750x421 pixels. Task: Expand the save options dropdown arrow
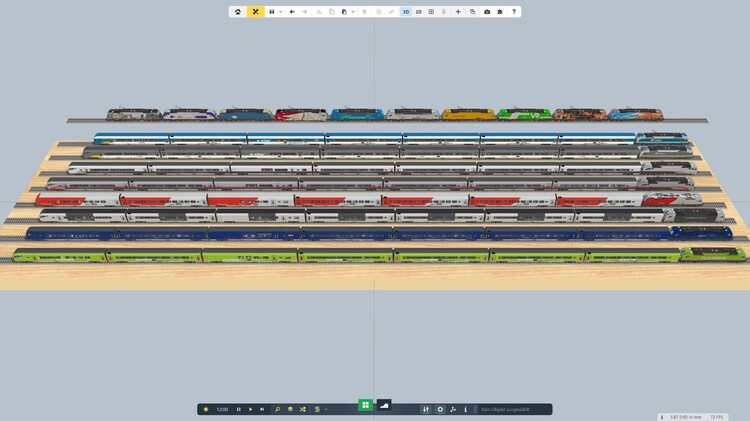pos(281,12)
